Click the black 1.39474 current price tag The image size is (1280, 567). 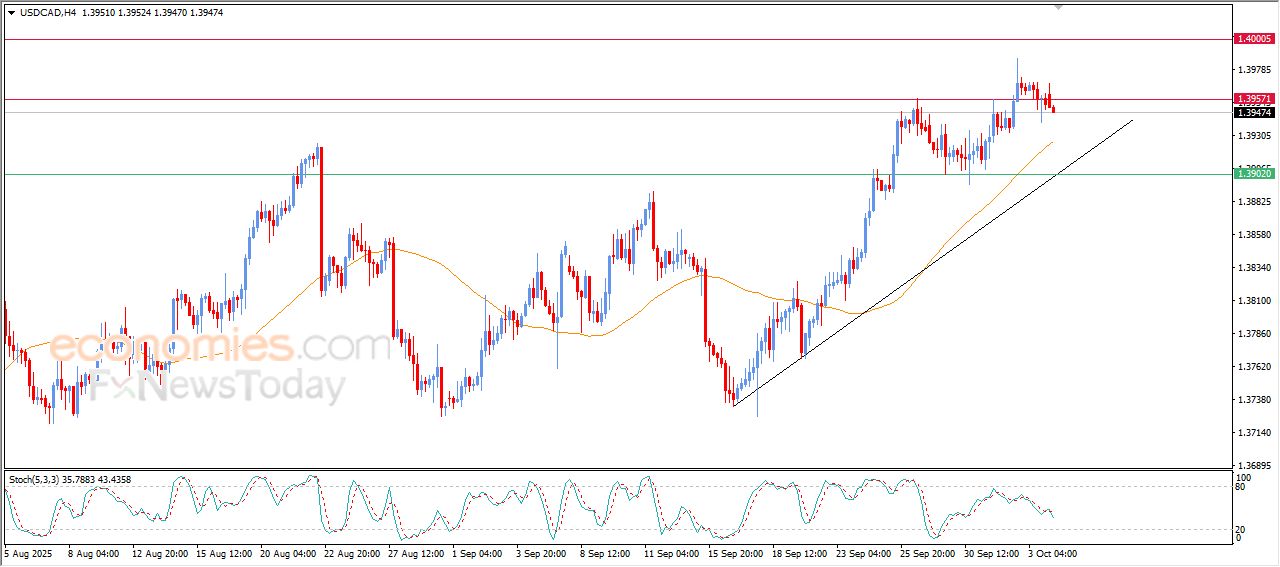(x=1254, y=113)
